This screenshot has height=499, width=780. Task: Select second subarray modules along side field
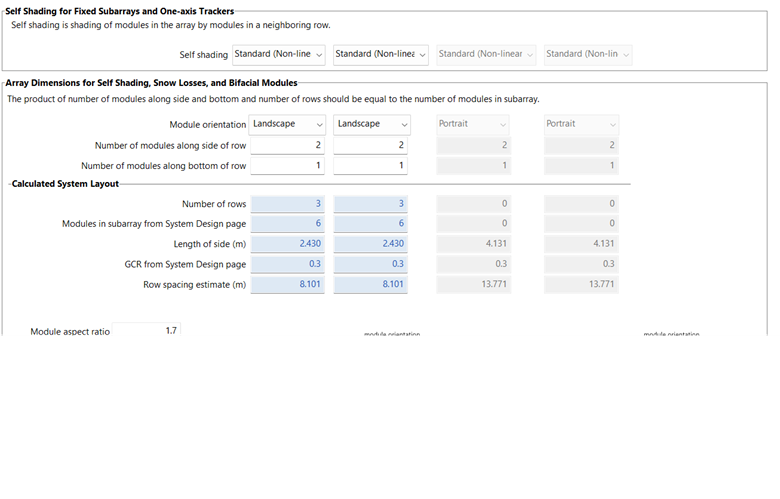372,145
